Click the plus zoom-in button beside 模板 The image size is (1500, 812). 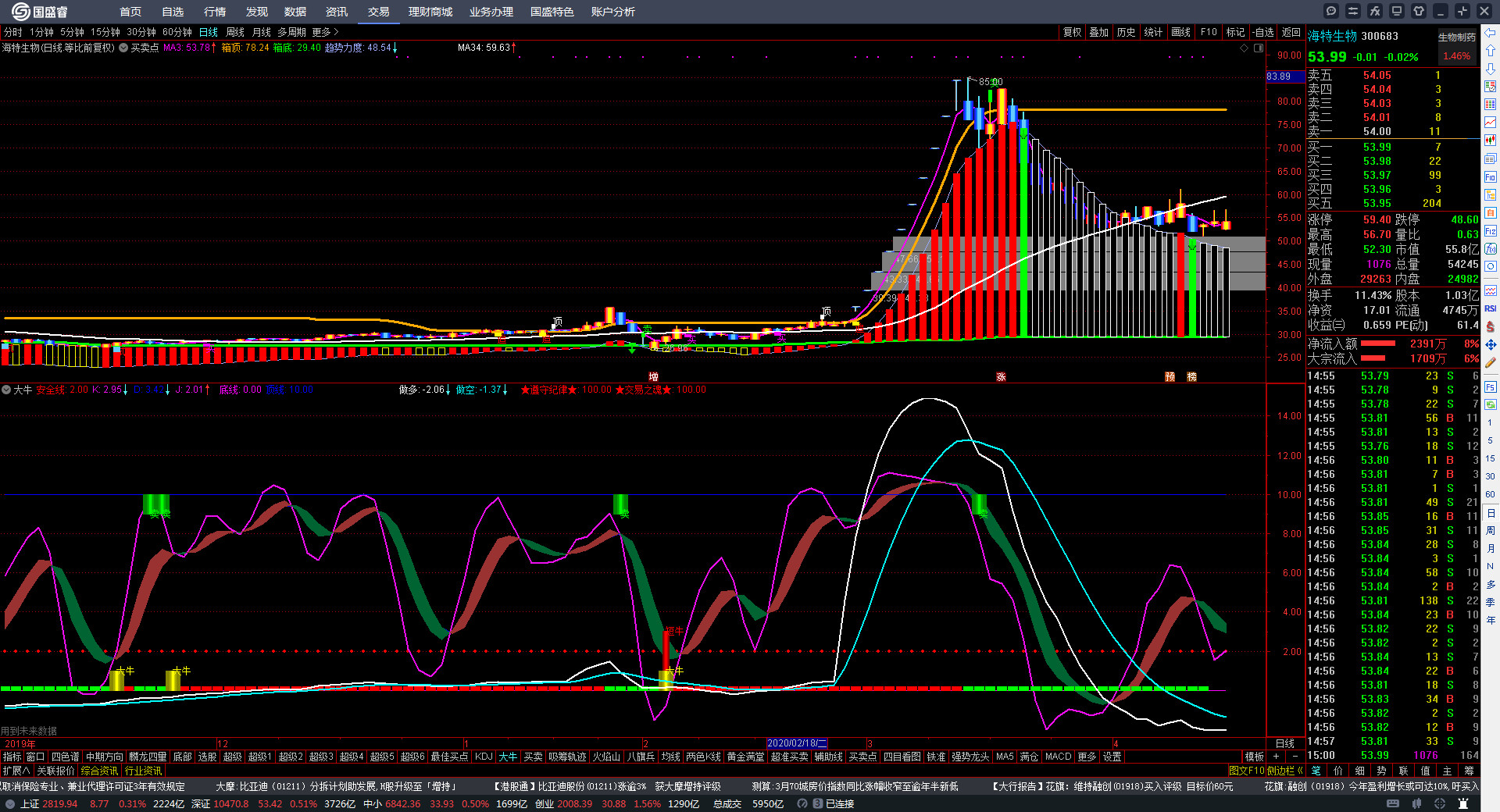point(1277,757)
